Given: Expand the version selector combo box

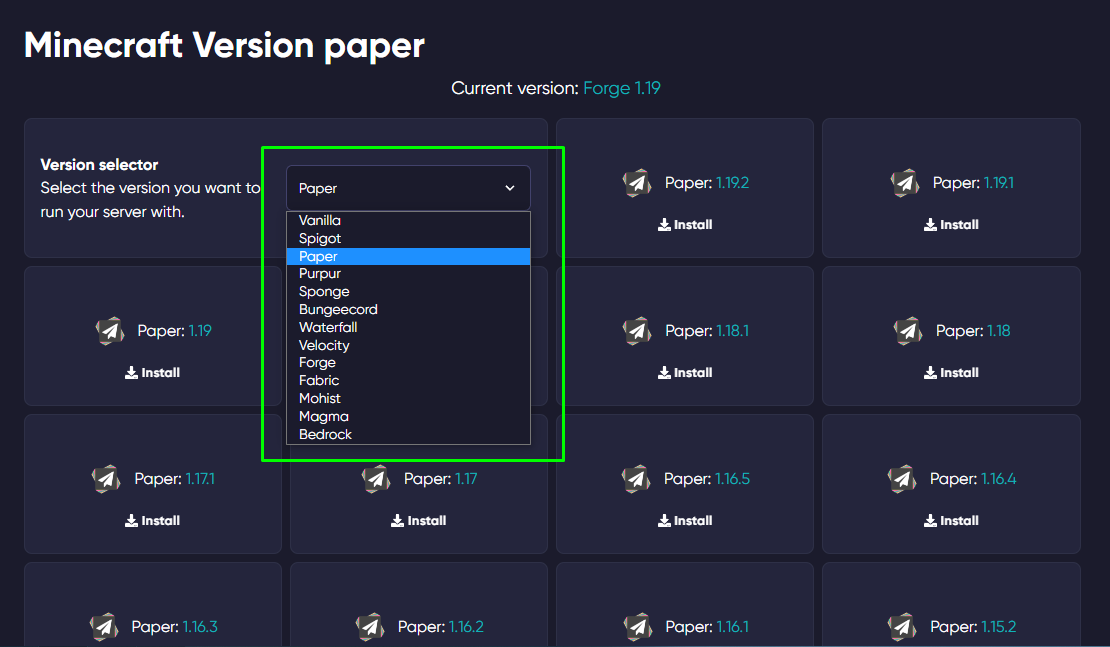Looking at the screenshot, I should click(x=408, y=188).
